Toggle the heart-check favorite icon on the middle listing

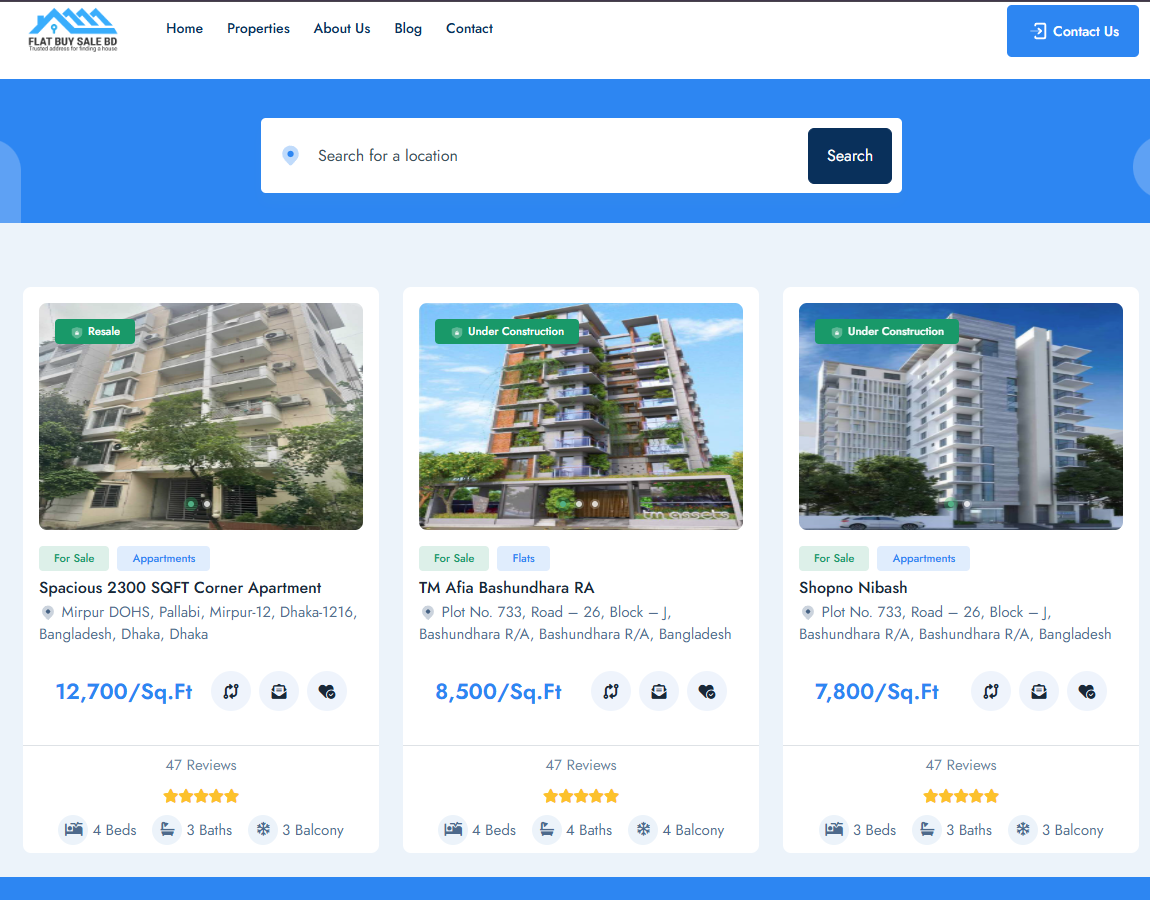tap(707, 691)
